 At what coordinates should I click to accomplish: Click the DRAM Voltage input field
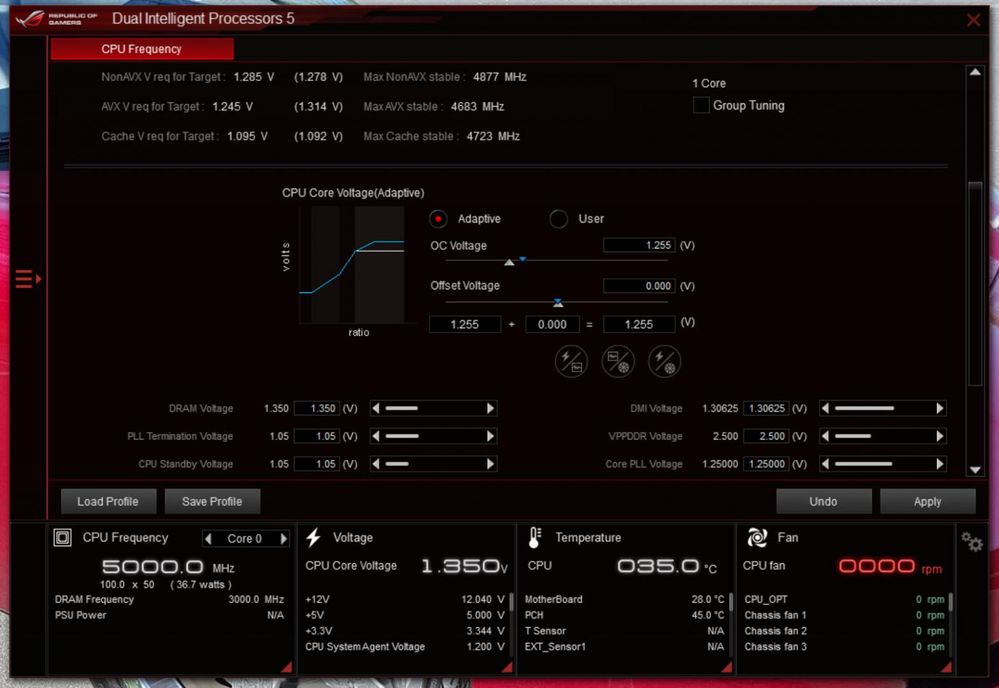pos(317,408)
